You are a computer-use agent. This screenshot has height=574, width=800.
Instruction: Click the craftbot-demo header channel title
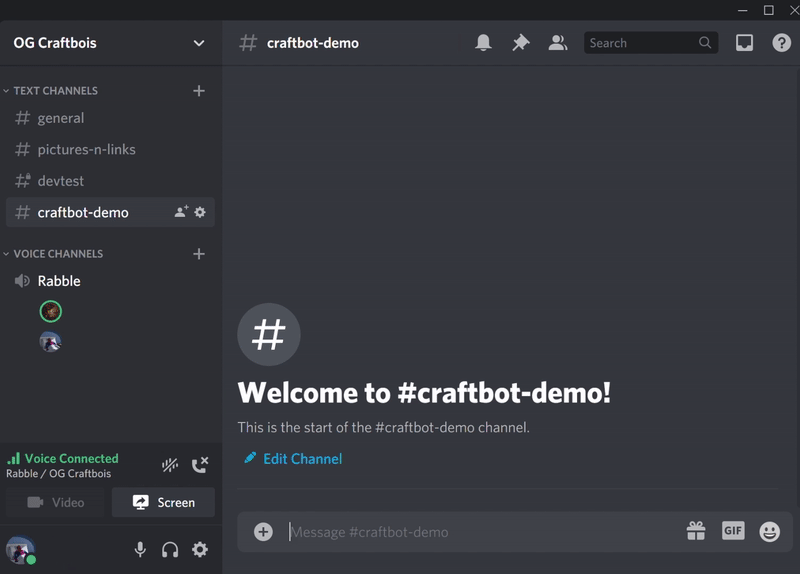pos(313,43)
